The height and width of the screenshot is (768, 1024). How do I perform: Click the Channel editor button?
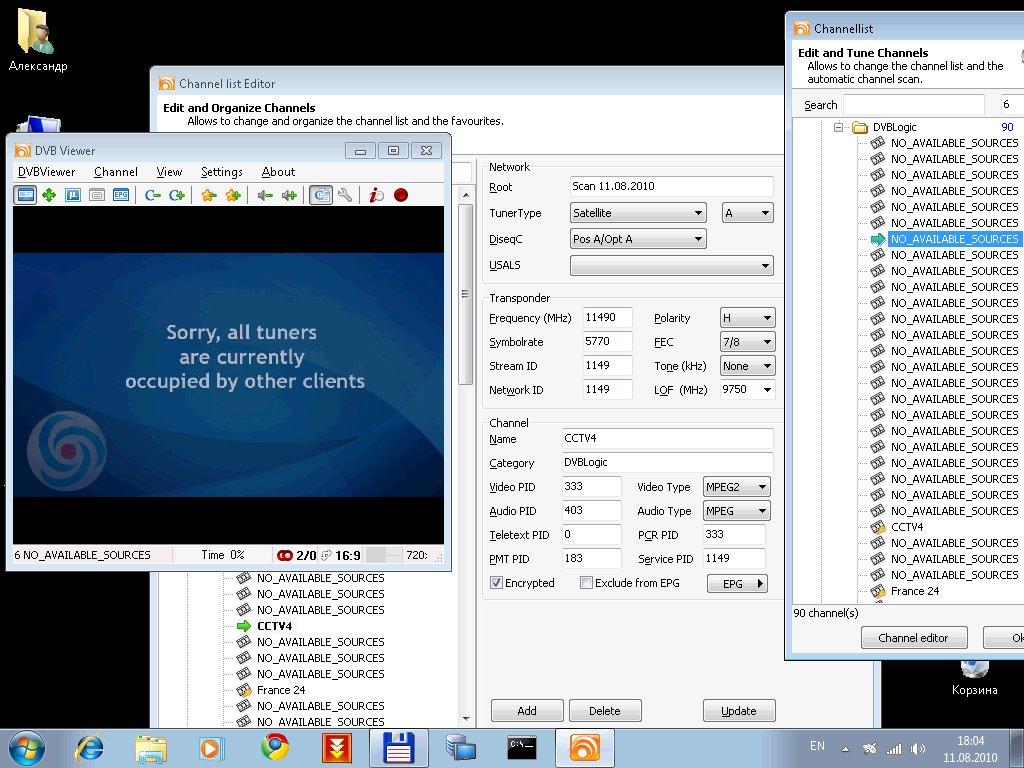pyautogui.click(x=913, y=638)
